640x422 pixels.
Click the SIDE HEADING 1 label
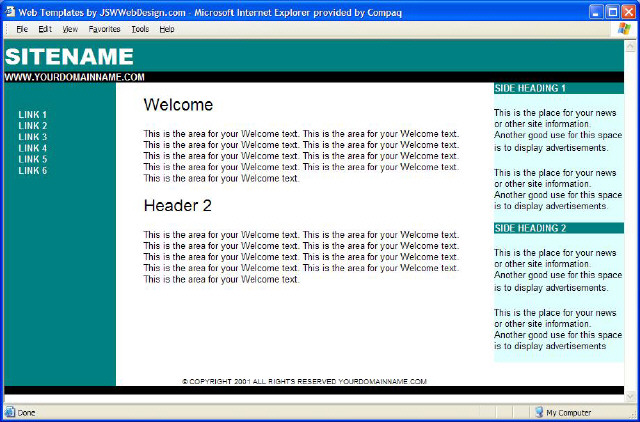tap(530, 88)
